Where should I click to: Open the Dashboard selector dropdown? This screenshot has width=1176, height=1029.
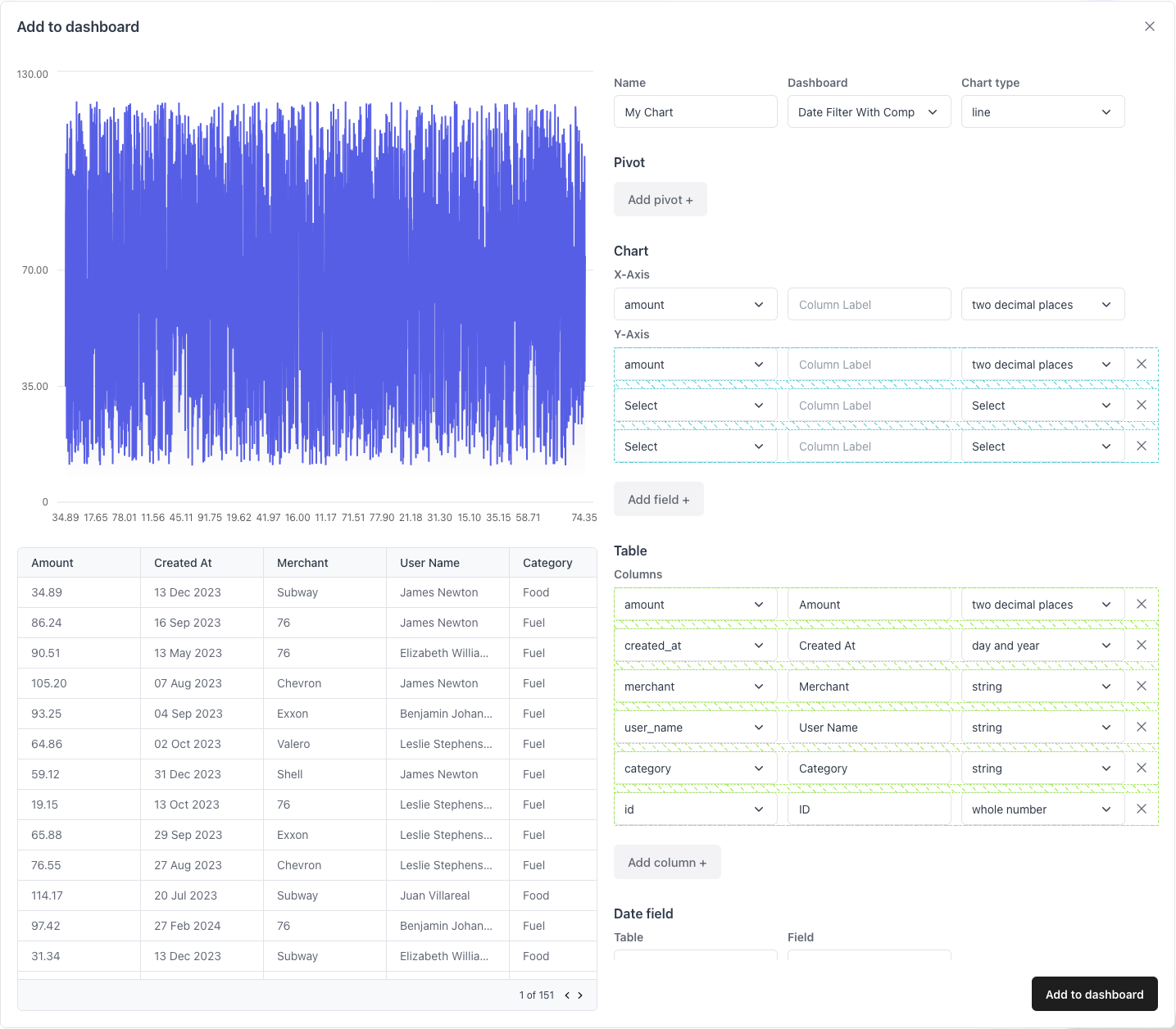(x=868, y=112)
